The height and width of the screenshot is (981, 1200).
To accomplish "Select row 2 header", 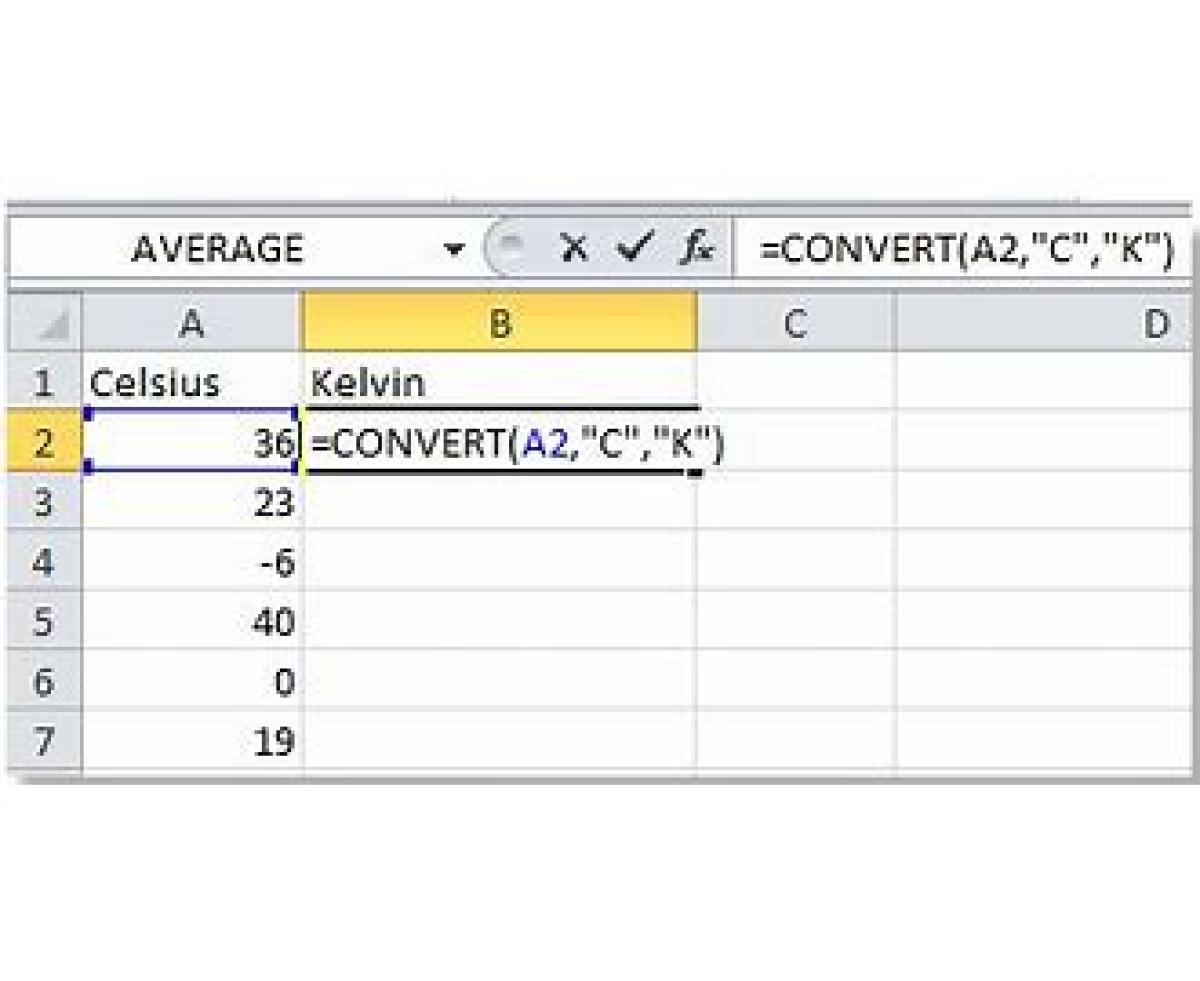I will (44, 442).
